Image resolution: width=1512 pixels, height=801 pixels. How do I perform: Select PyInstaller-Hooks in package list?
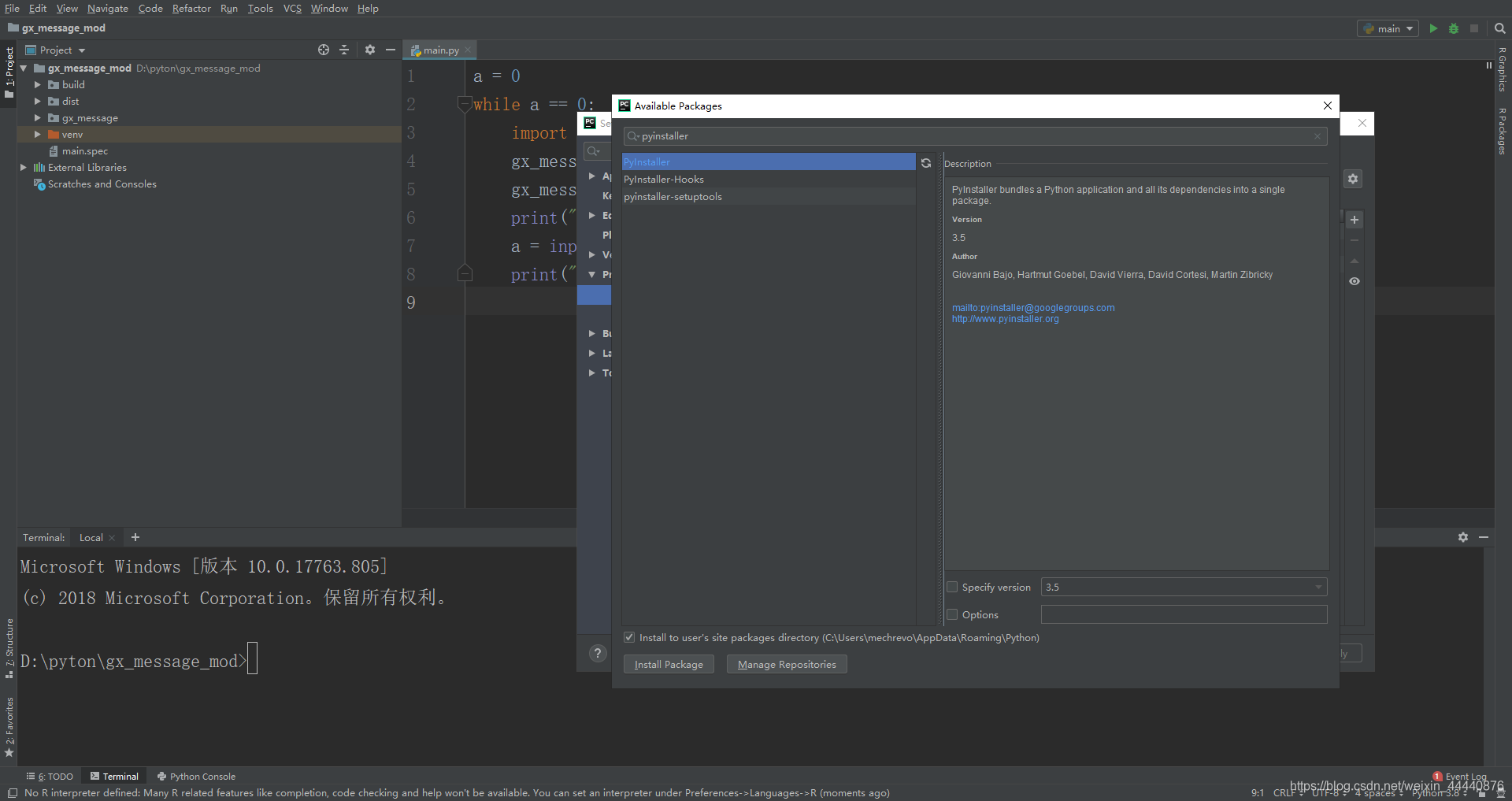[x=769, y=180]
